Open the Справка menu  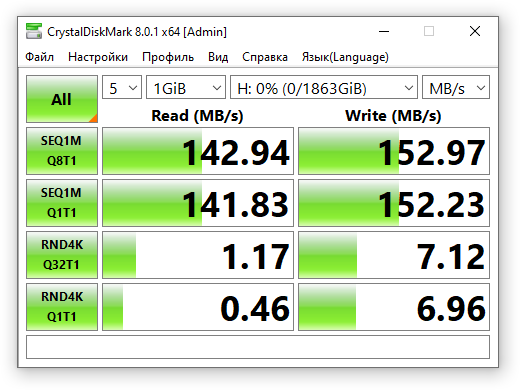click(265, 57)
